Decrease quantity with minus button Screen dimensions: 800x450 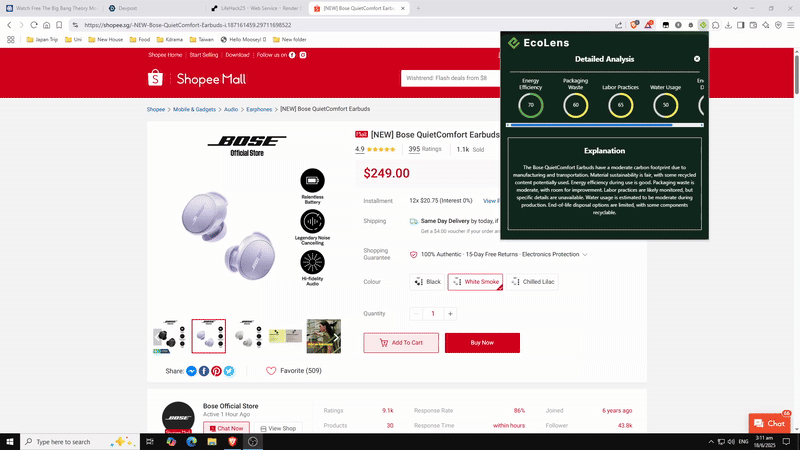tap(416, 314)
